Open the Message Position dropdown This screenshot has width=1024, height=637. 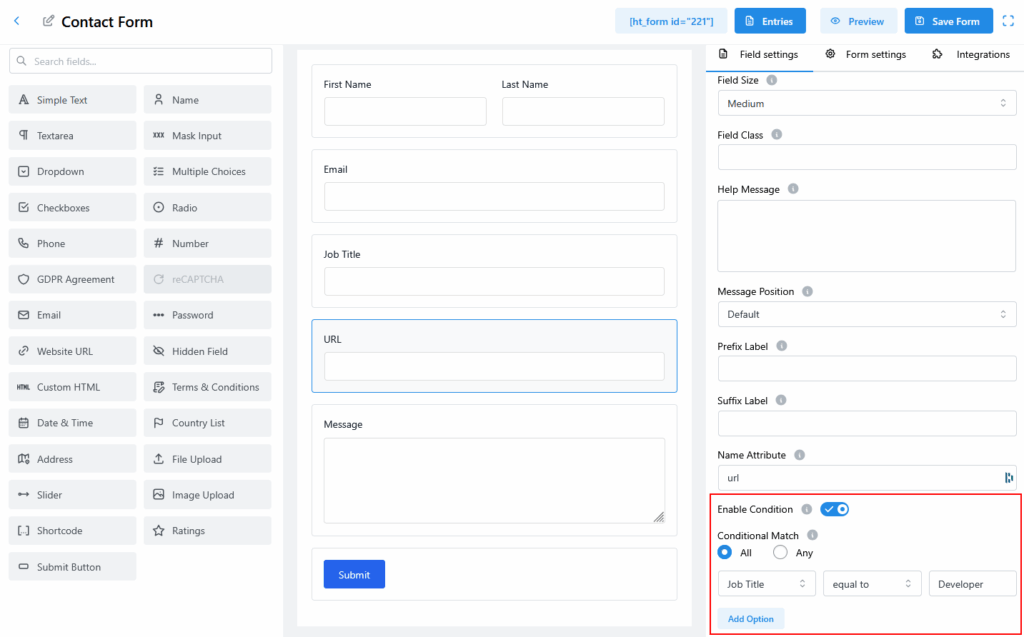tap(866, 314)
